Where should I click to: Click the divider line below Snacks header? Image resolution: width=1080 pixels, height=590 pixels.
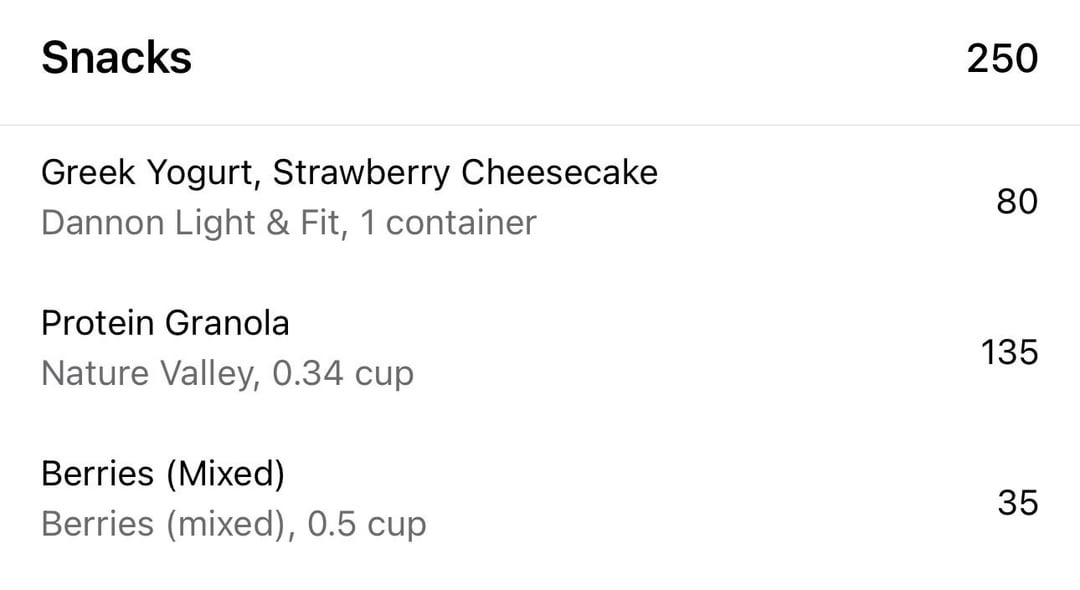point(540,125)
